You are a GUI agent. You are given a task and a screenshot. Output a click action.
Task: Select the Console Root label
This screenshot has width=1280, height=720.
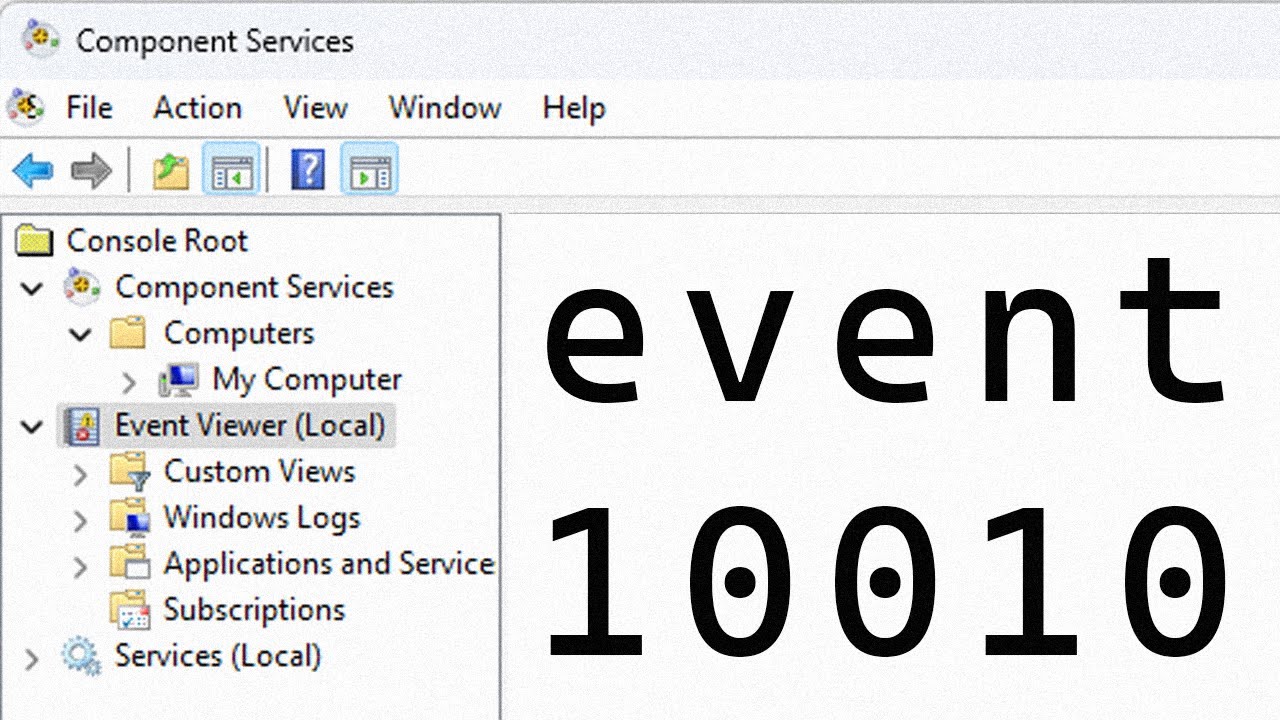click(x=157, y=241)
